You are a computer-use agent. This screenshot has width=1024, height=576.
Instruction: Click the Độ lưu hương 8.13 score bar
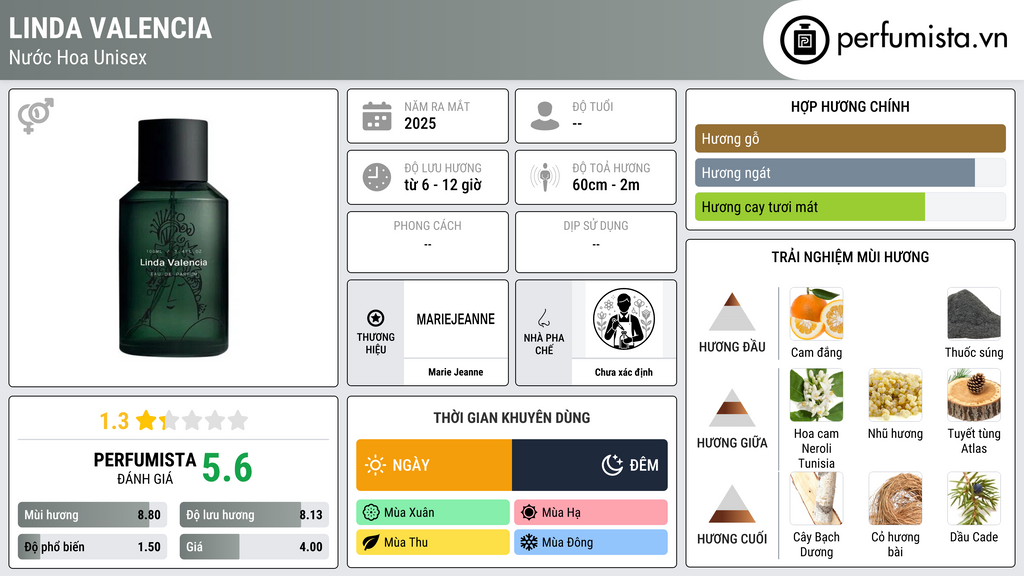[x=254, y=515]
